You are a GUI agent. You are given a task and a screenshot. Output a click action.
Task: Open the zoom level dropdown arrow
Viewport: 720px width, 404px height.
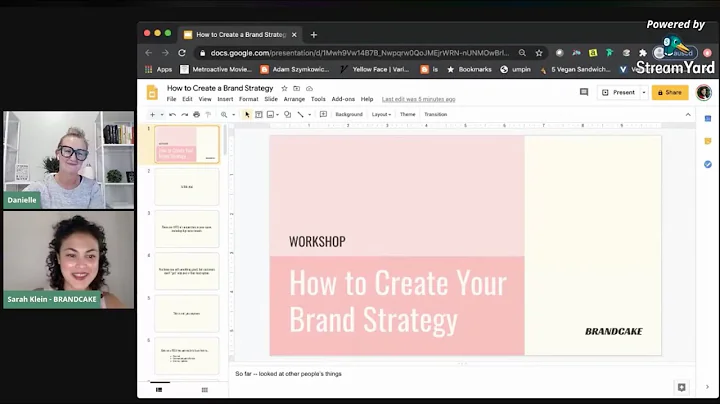(233, 115)
